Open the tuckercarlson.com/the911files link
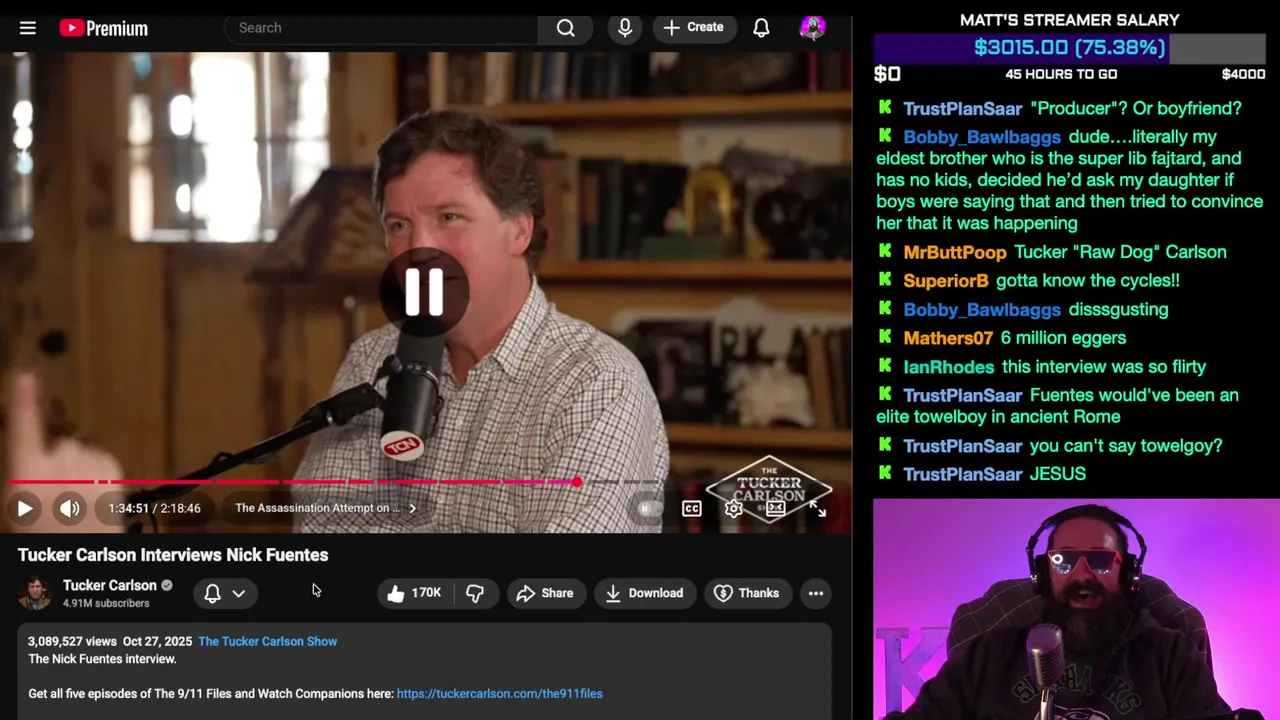The image size is (1280, 720). pyautogui.click(x=499, y=693)
